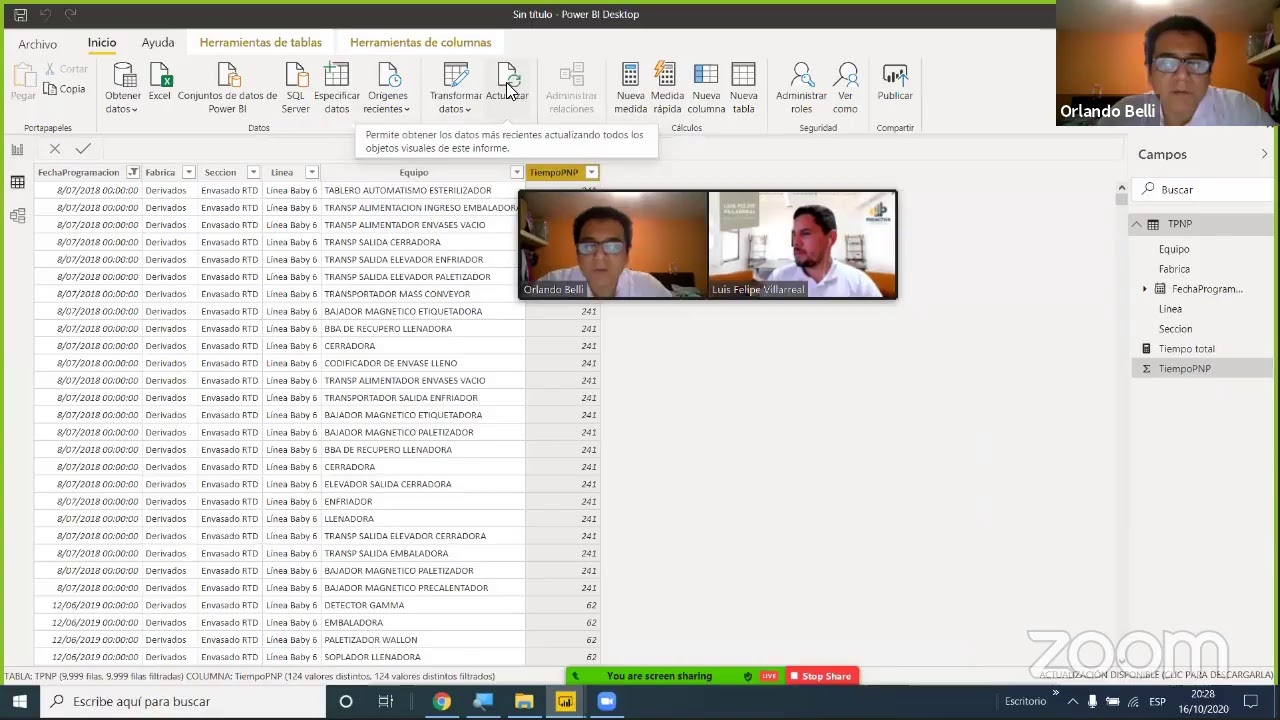Click the Medida rápida icon
This screenshot has height=720, width=1280.
[666, 75]
